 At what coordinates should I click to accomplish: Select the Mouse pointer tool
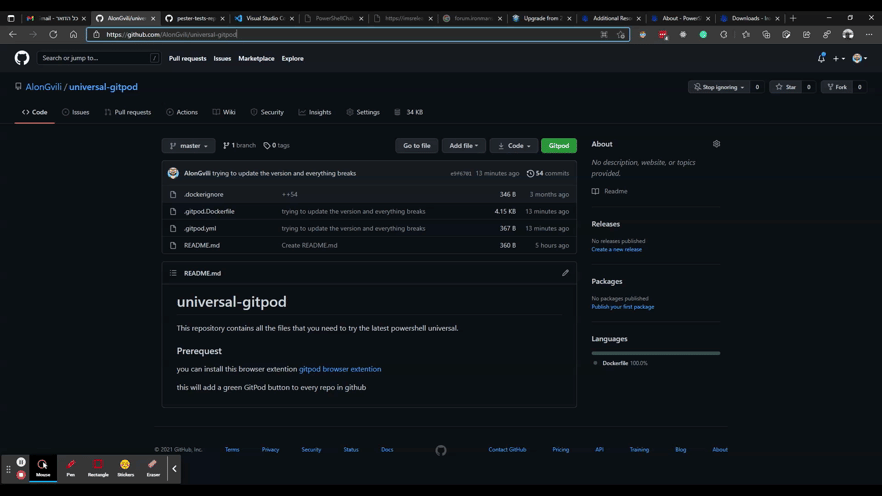[x=43, y=467]
